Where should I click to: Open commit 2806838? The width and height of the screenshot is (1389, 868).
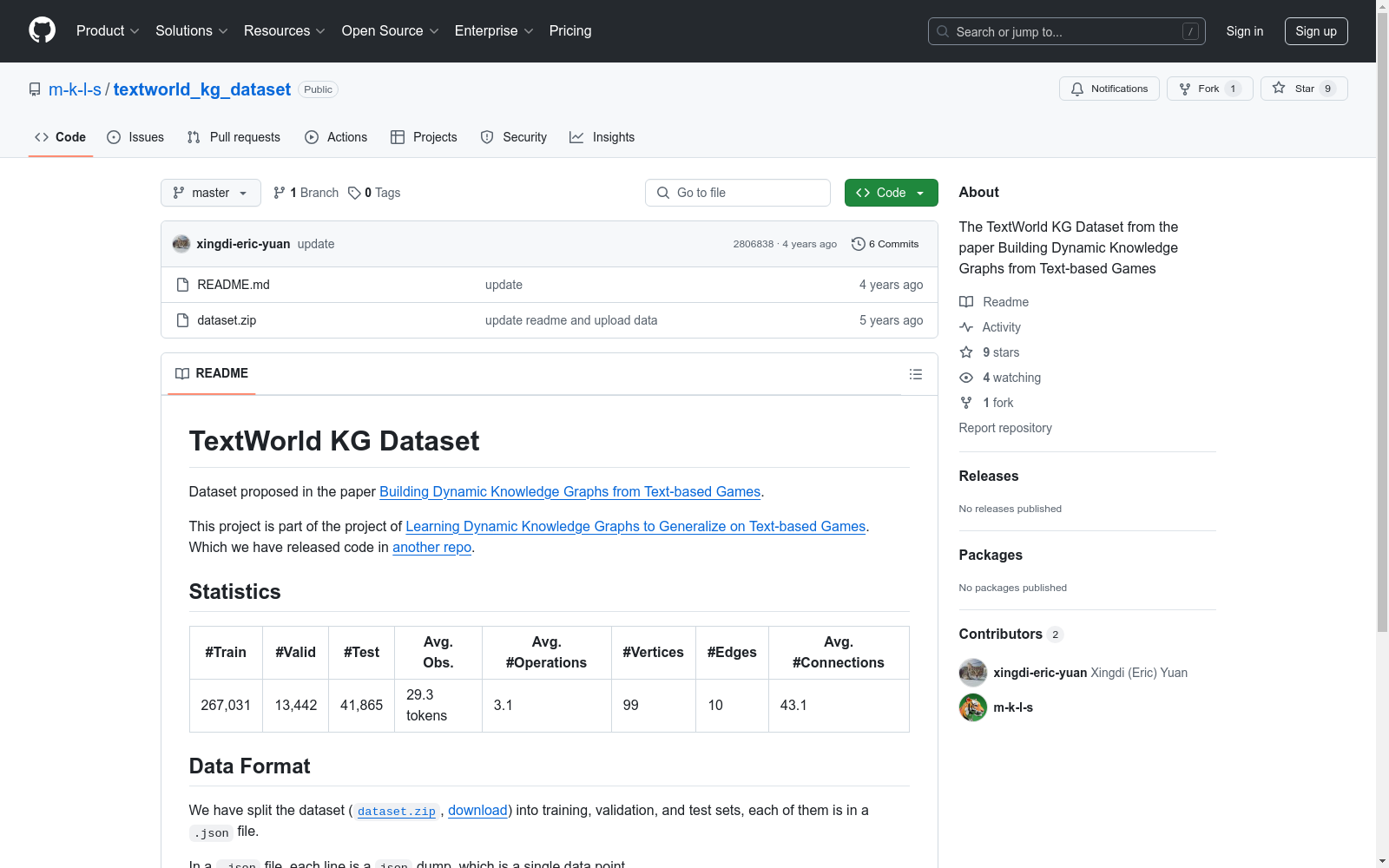[x=754, y=244]
